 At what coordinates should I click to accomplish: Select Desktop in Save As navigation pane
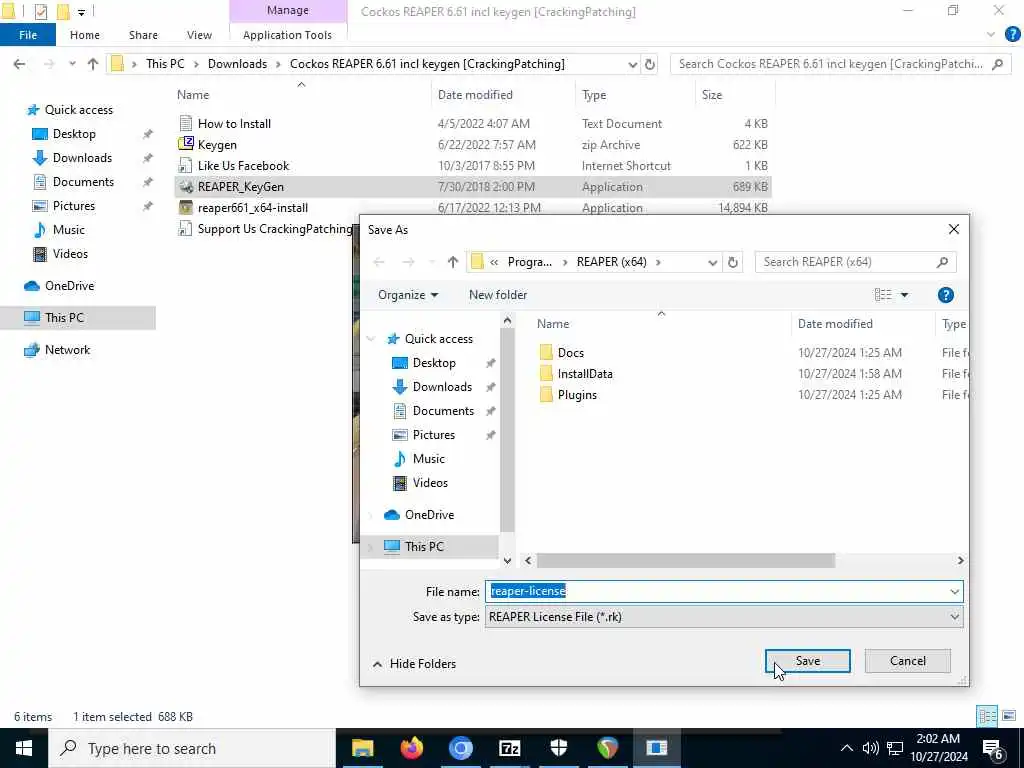[434, 362]
